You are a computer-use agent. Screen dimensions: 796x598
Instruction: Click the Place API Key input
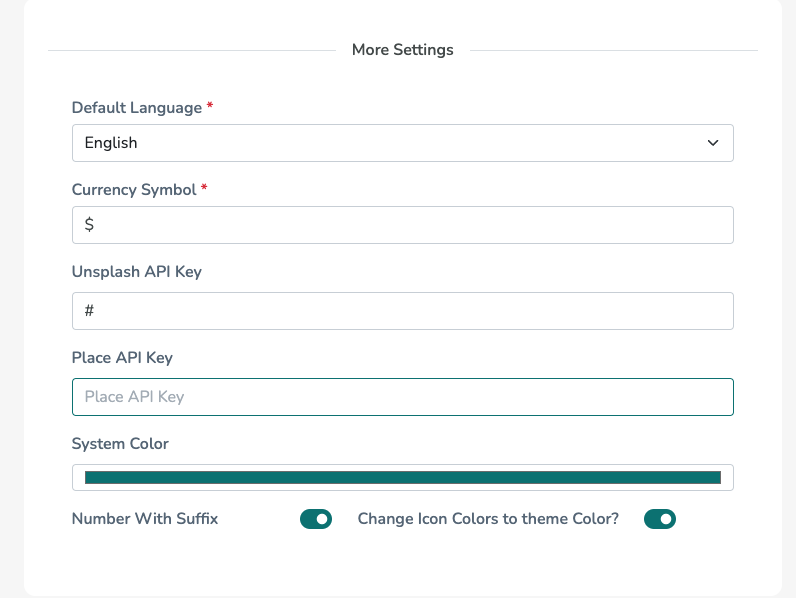(403, 397)
